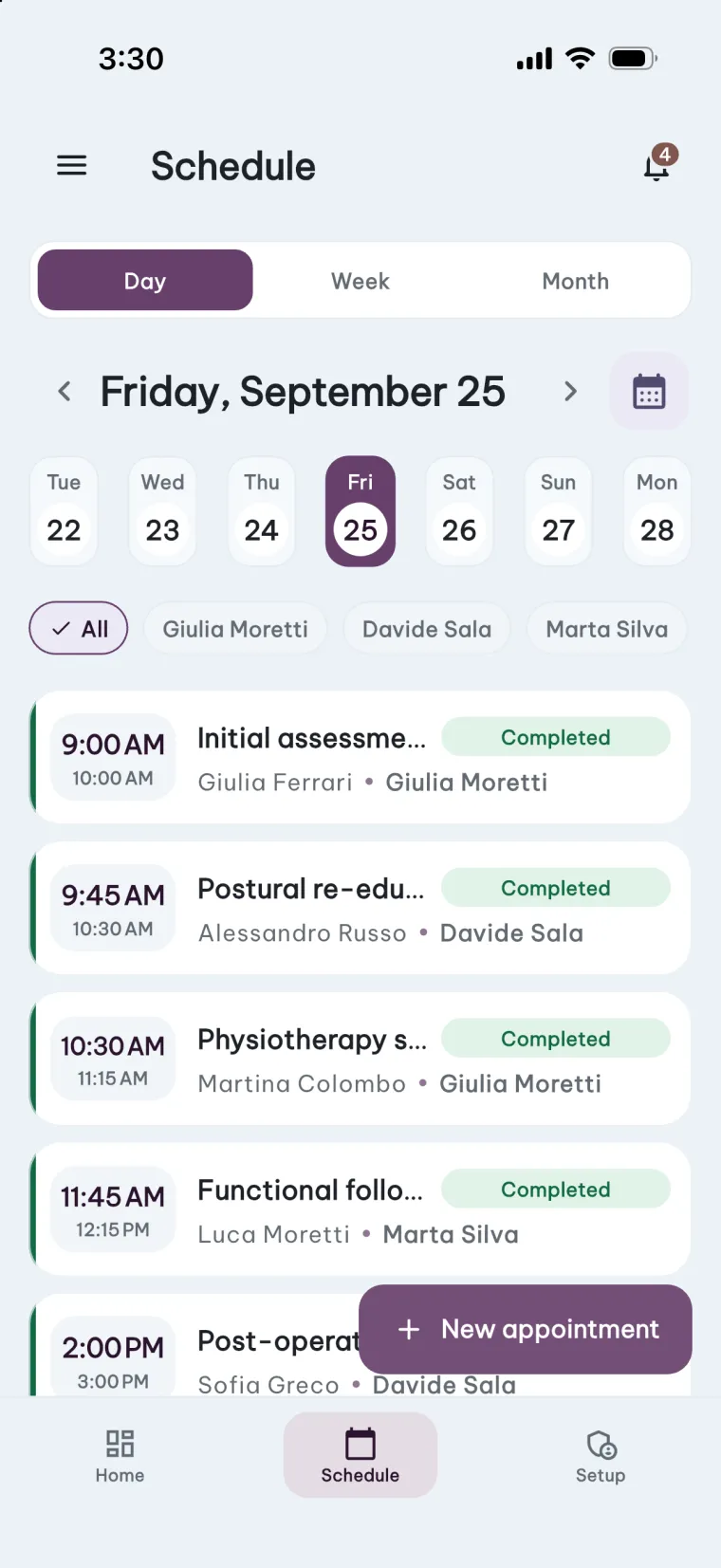
Task: Open the hamburger menu
Action: 72,166
